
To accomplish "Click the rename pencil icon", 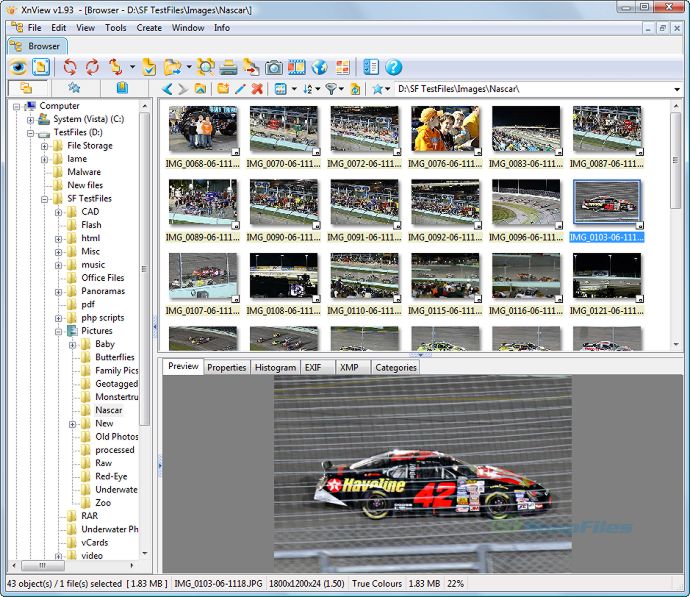I will click(240, 89).
